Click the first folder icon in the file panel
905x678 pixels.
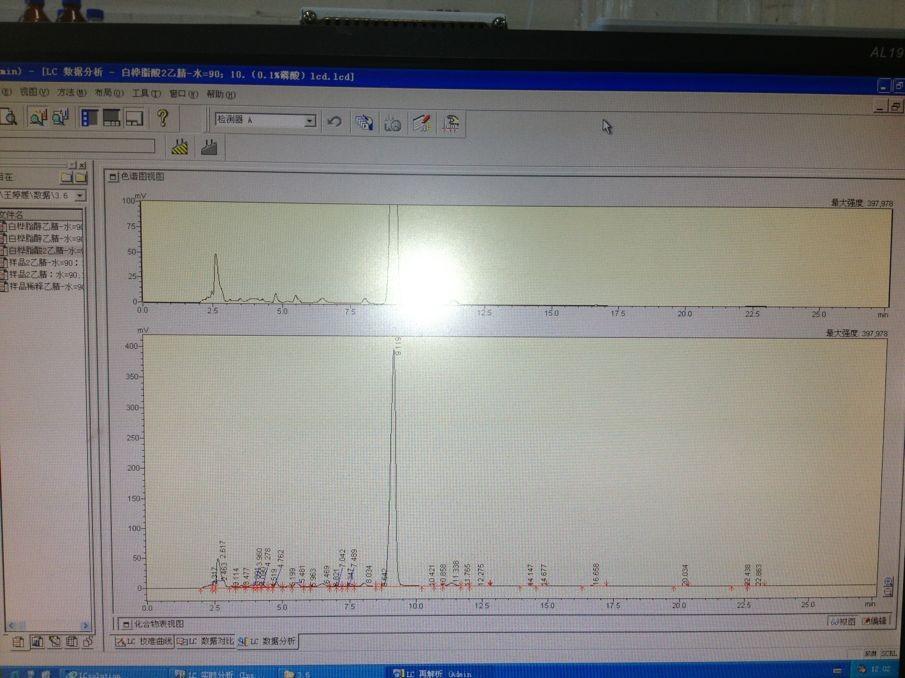pyautogui.click(x=68, y=178)
